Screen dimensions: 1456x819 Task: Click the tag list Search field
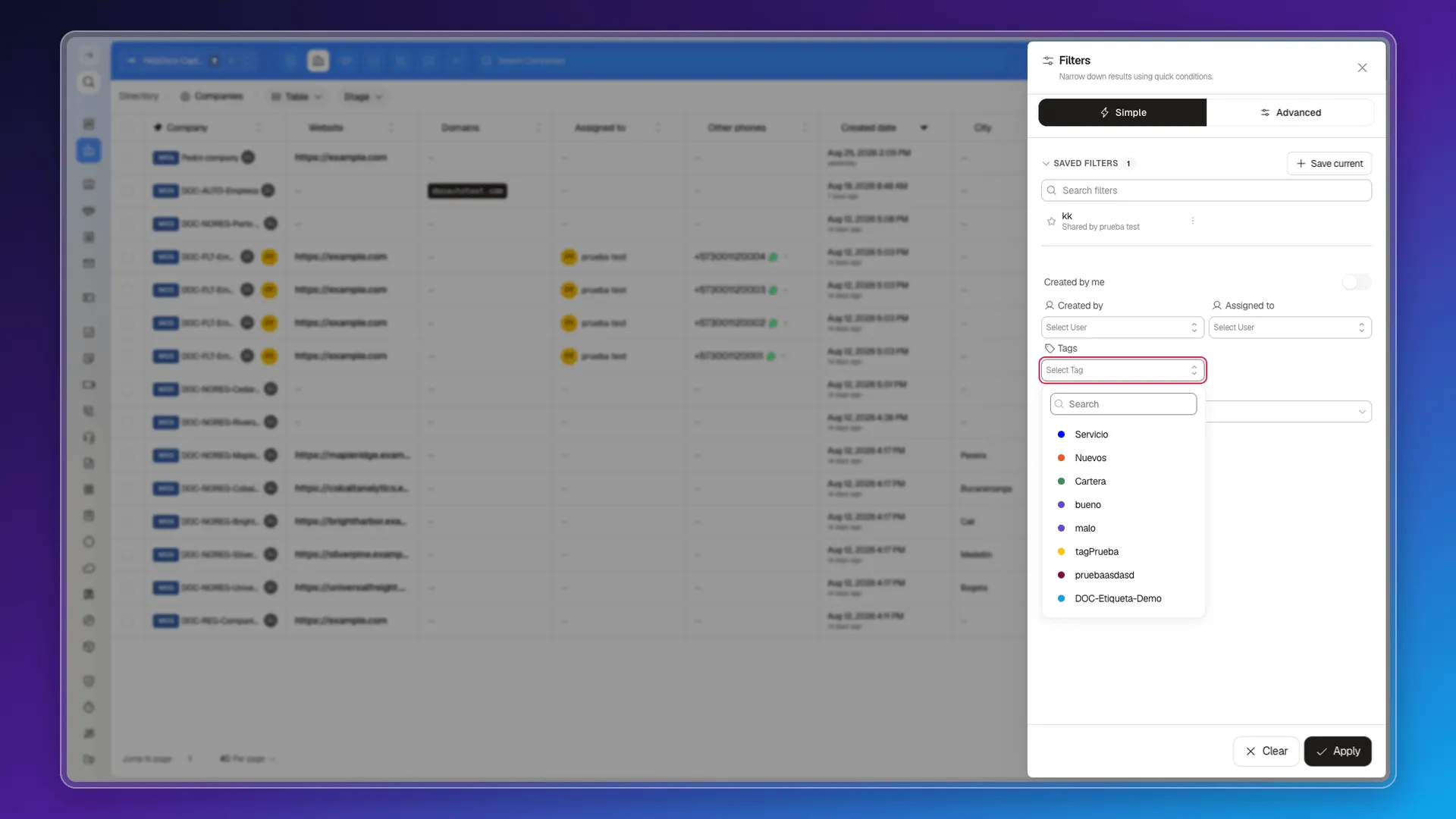coord(1123,404)
